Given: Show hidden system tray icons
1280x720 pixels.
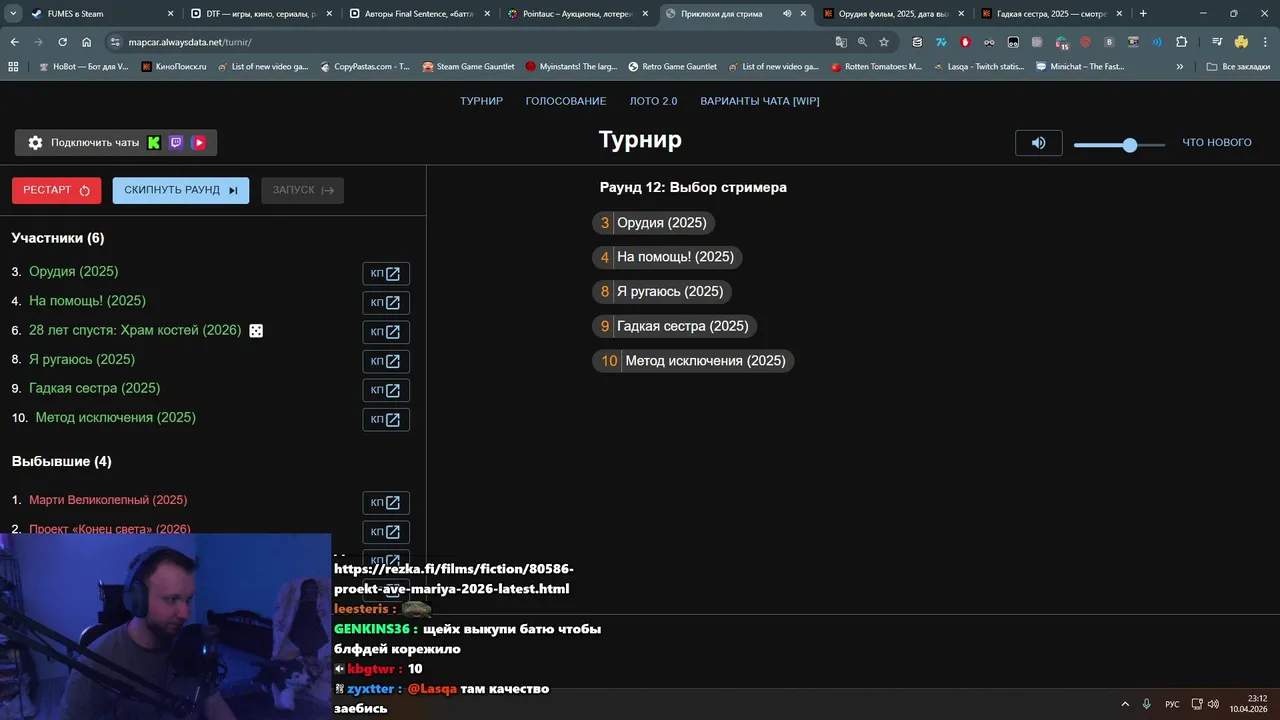Looking at the screenshot, I should pyautogui.click(x=1125, y=704).
